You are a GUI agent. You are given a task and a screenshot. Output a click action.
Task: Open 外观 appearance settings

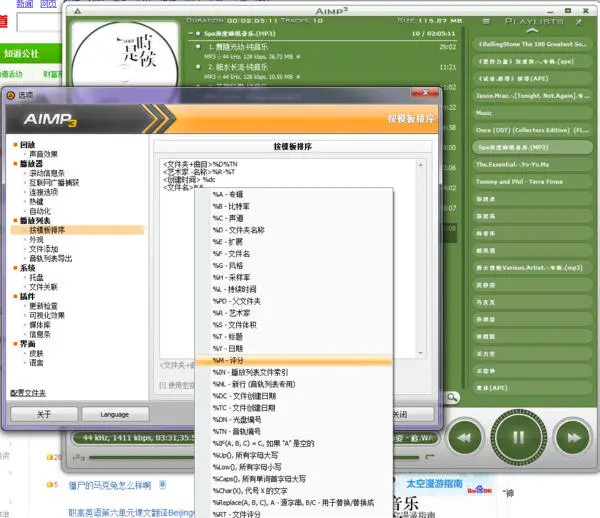[x=36, y=239]
